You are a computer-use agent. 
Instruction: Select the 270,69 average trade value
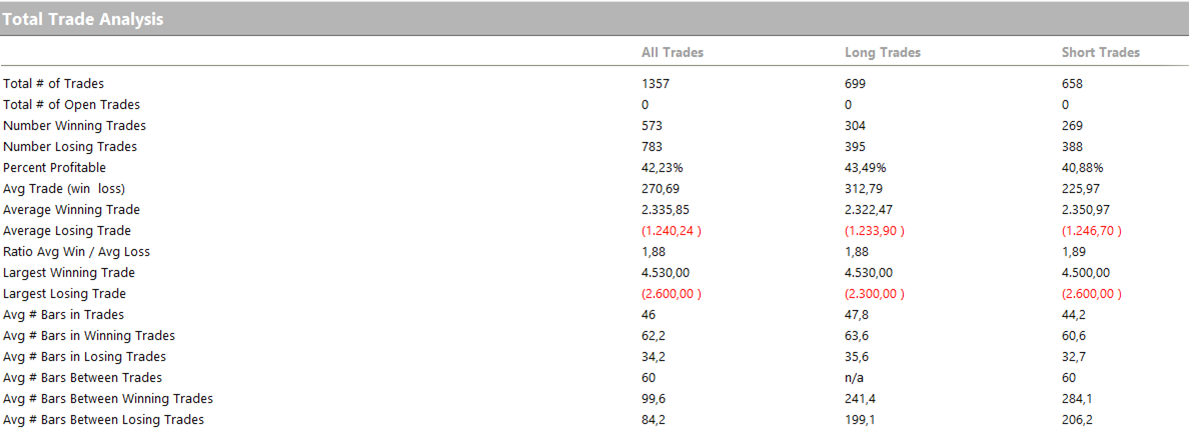(660, 189)
